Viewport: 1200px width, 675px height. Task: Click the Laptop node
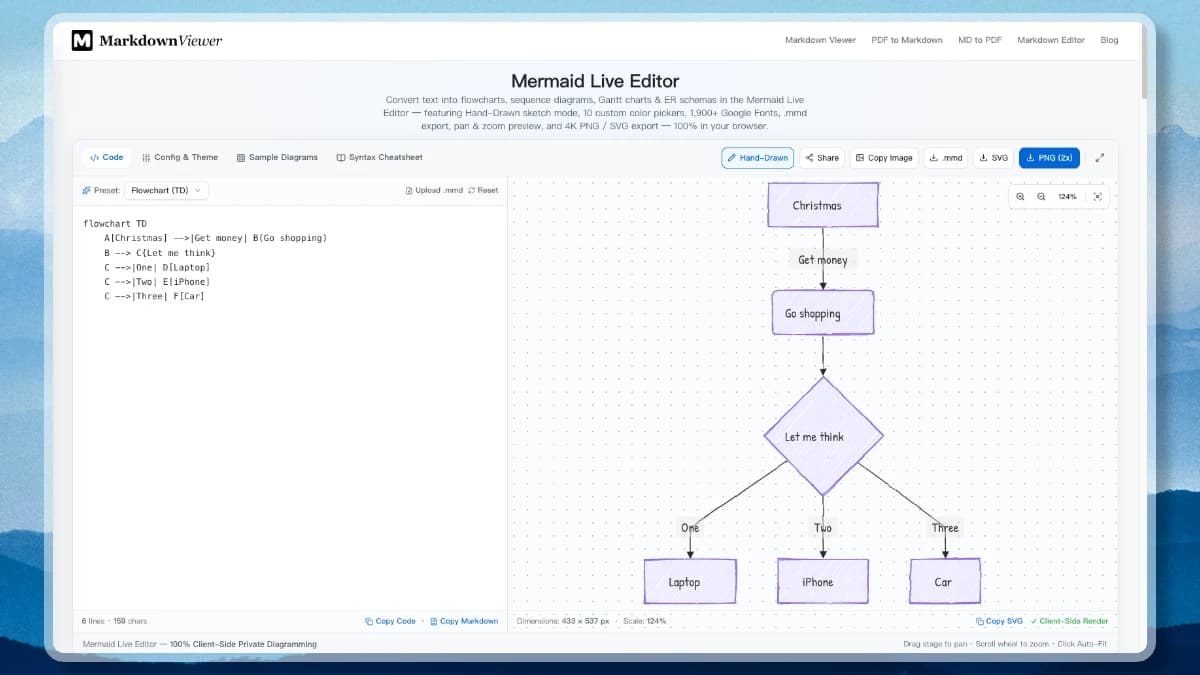(x=689, y=581)
